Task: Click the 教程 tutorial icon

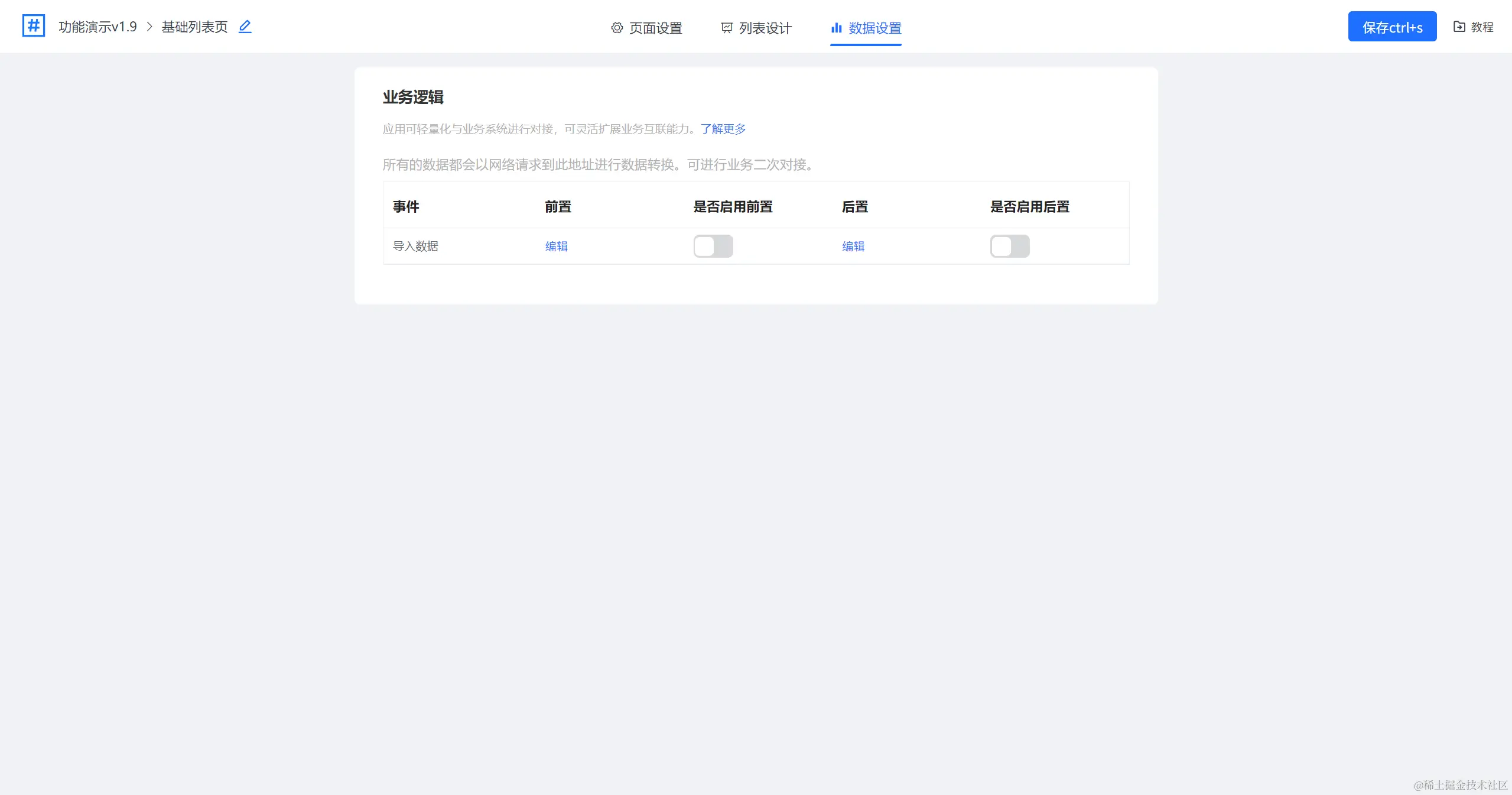Action: 1459,27
